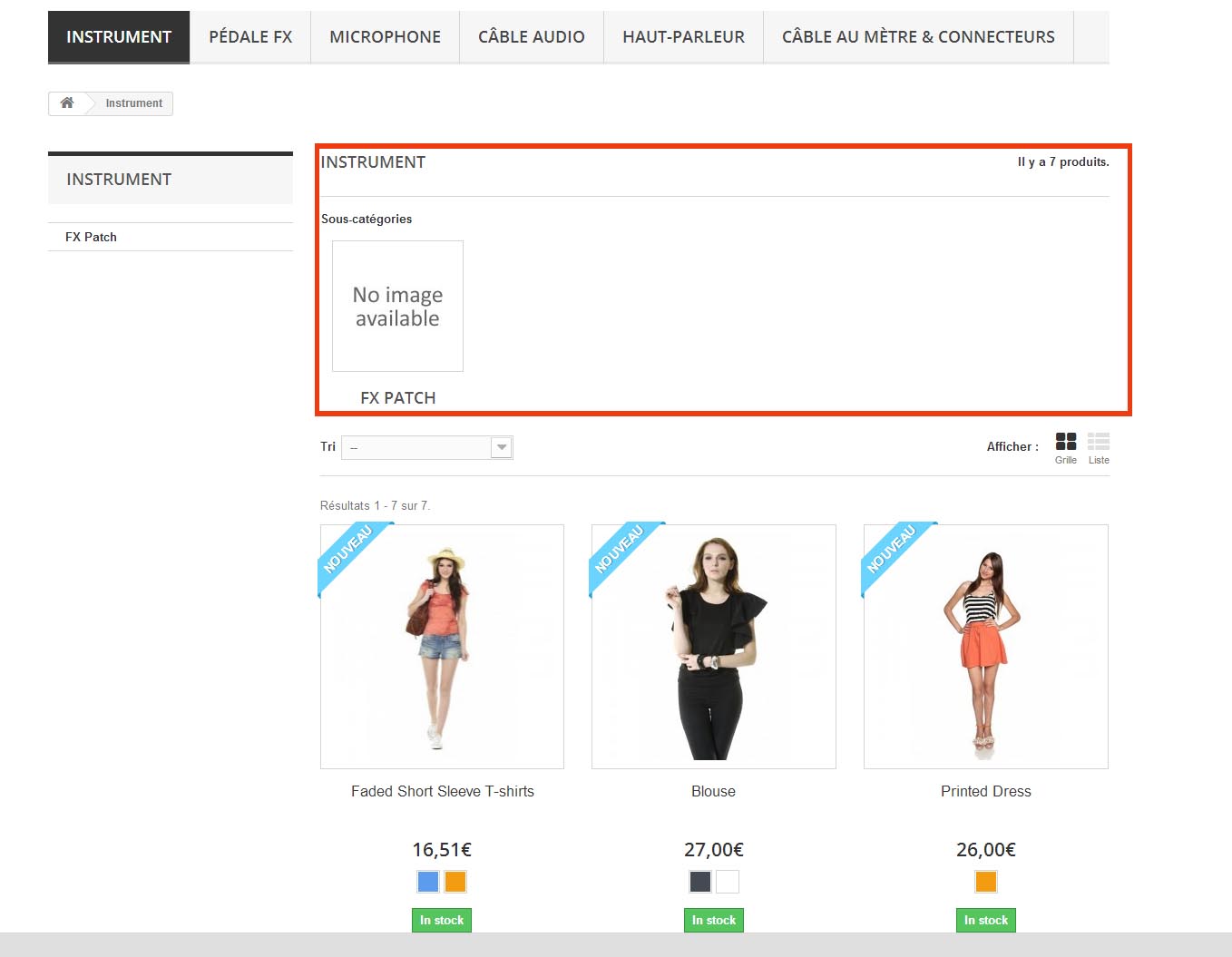The width and height of the screenshot is (1232, 957).
Task: Click the 16,51€ price
Action: tap(442, 850)
